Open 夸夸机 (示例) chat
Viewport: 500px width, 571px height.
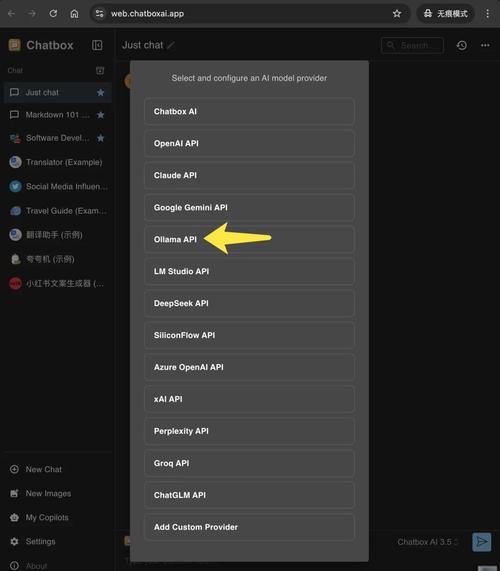coord(58,259)
